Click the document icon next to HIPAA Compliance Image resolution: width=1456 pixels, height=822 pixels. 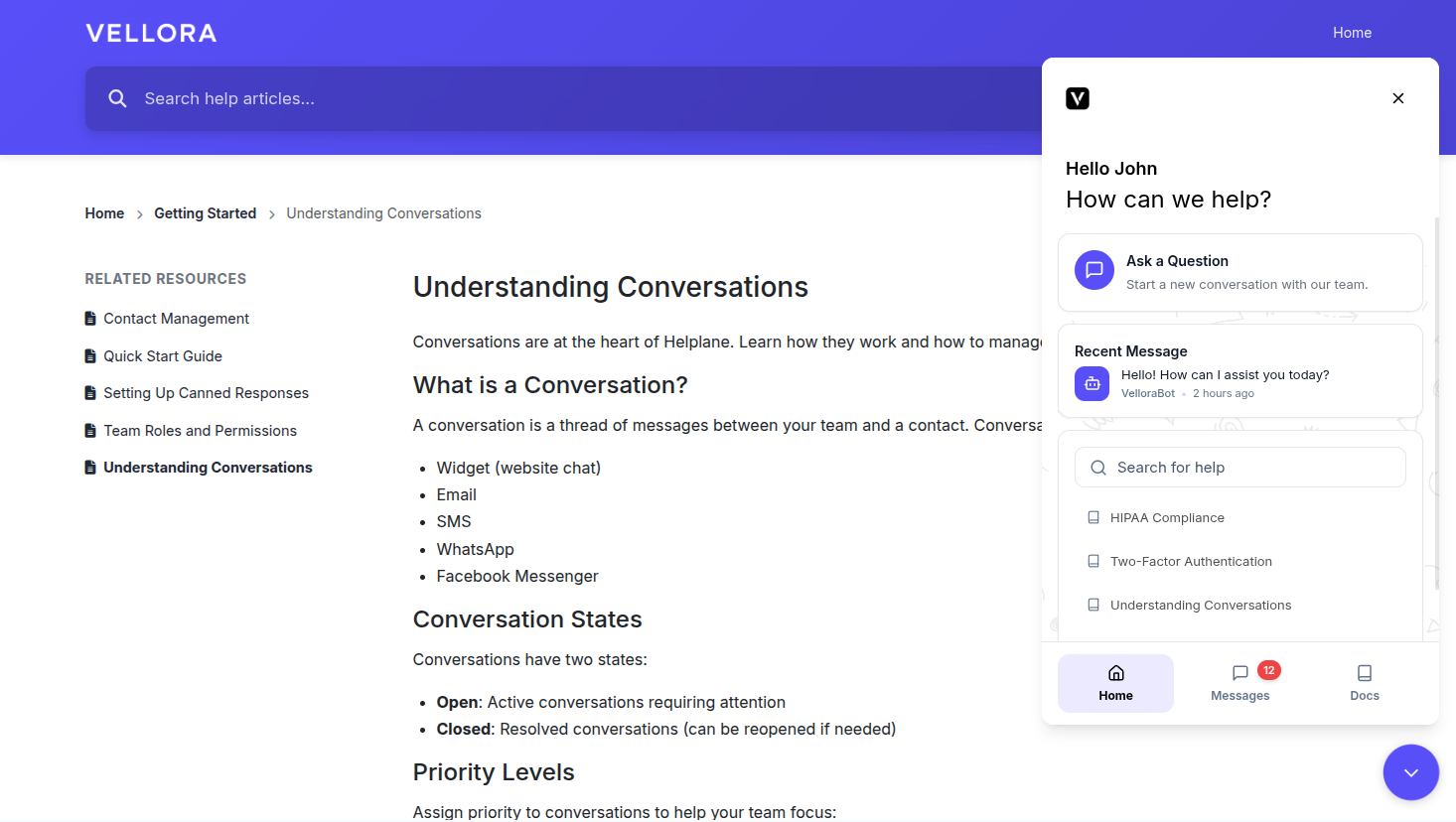tap(1093, 517)
